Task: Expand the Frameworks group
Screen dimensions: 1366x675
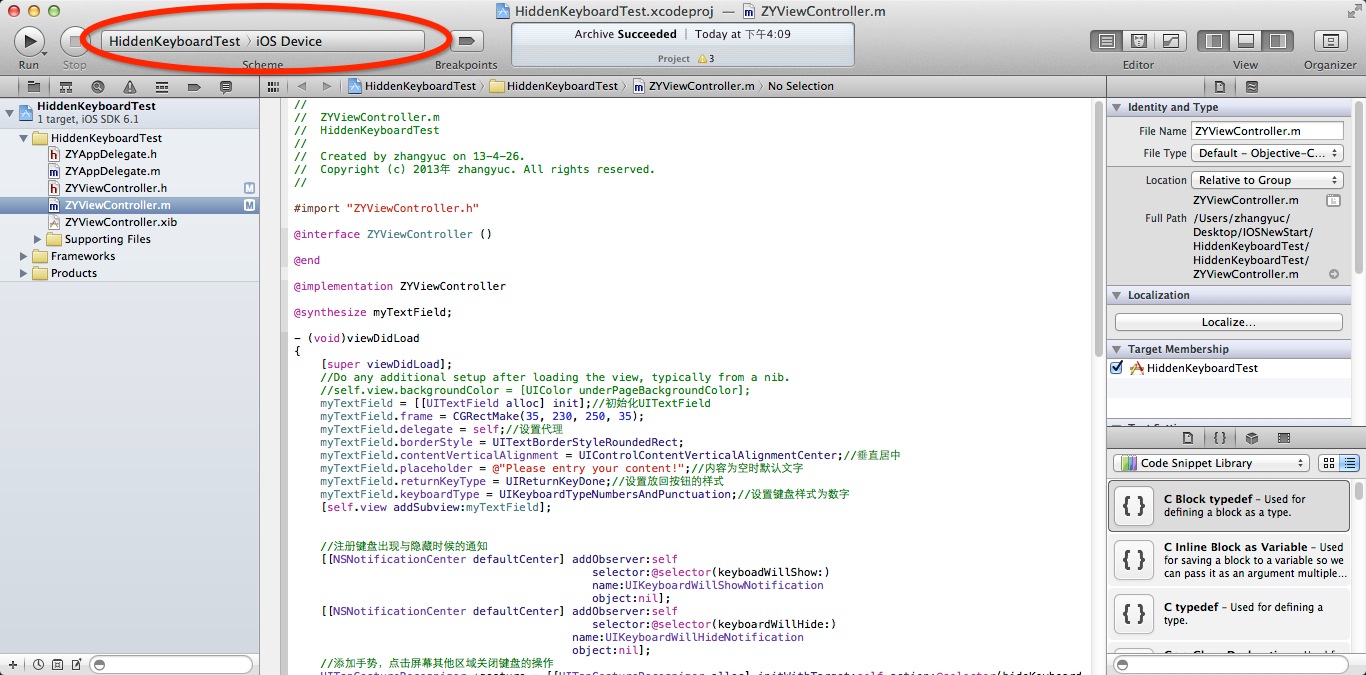Action: pos(24,256)
